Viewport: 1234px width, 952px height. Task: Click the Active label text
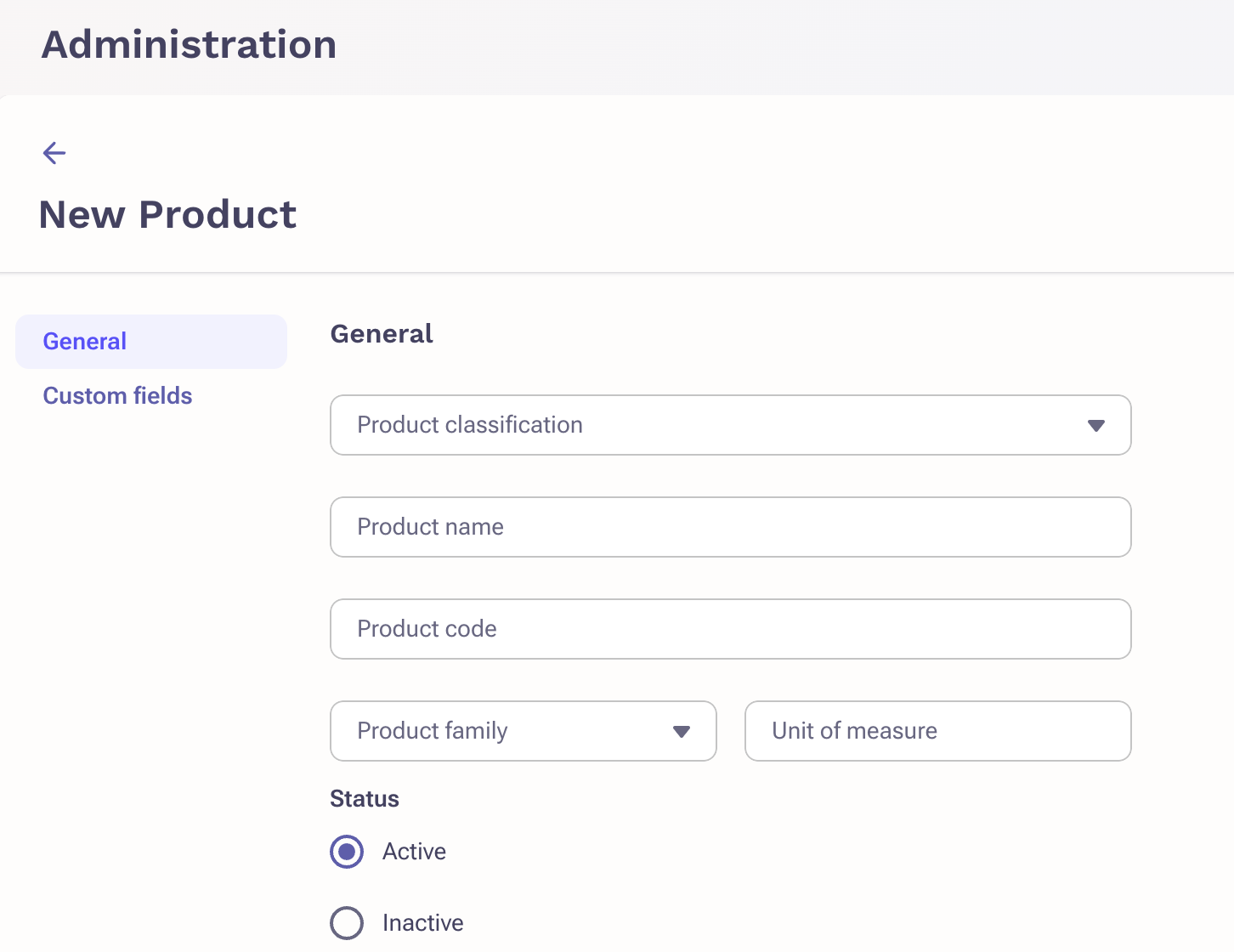(414, 852)
